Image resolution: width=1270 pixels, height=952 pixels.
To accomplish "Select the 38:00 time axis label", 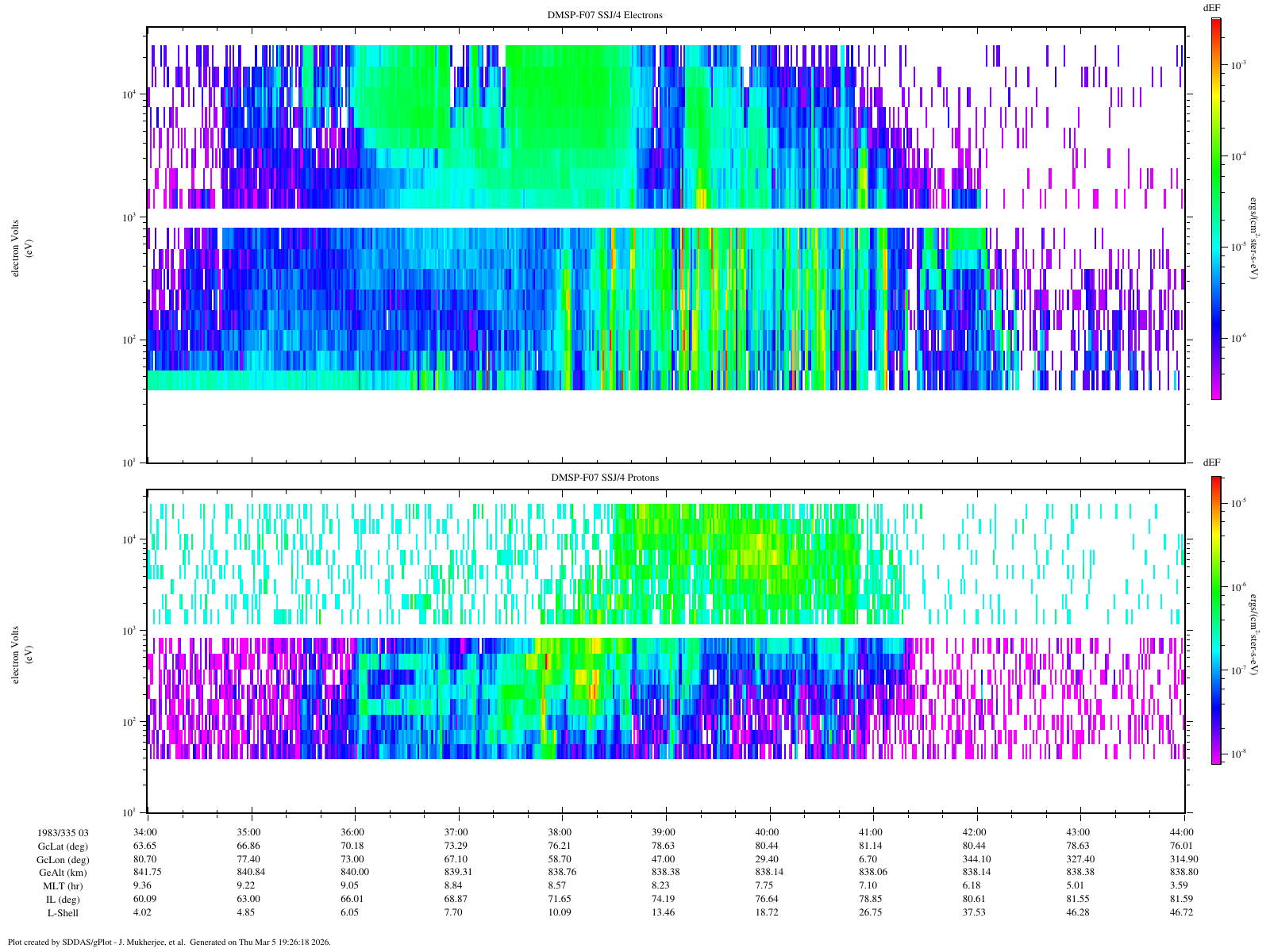I will (x=560, y=832).
